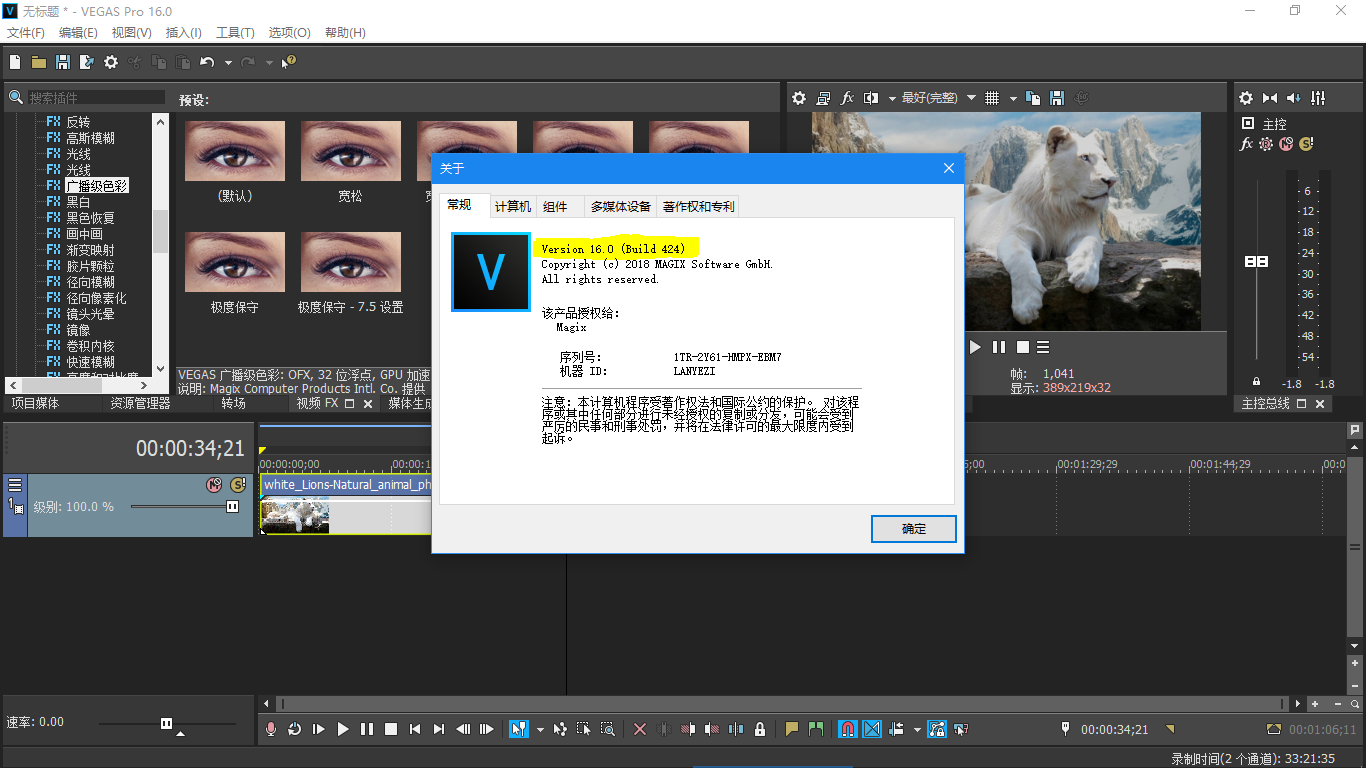Switch to 著作权和专利 tab
Screen dimensions: 1366x768
click(x=698, y=207)
